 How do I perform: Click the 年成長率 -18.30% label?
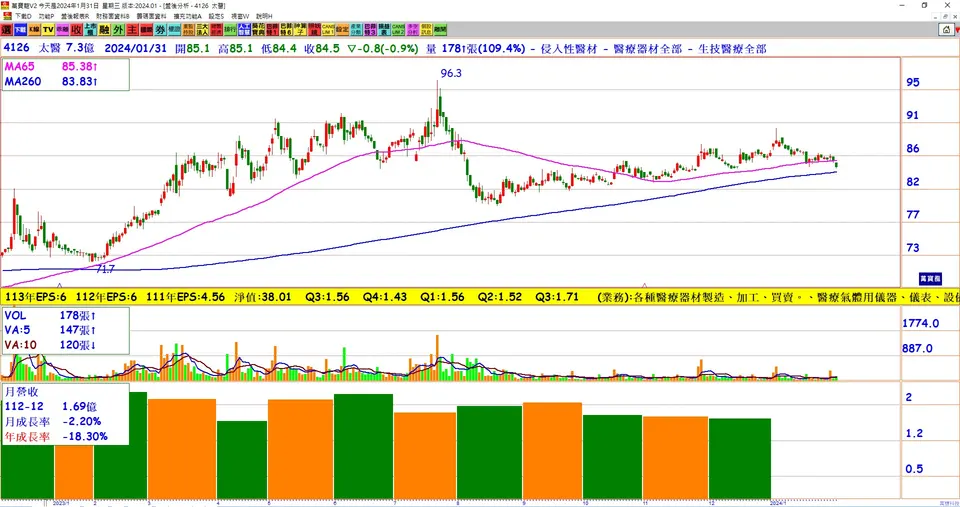tap(56, 437)
